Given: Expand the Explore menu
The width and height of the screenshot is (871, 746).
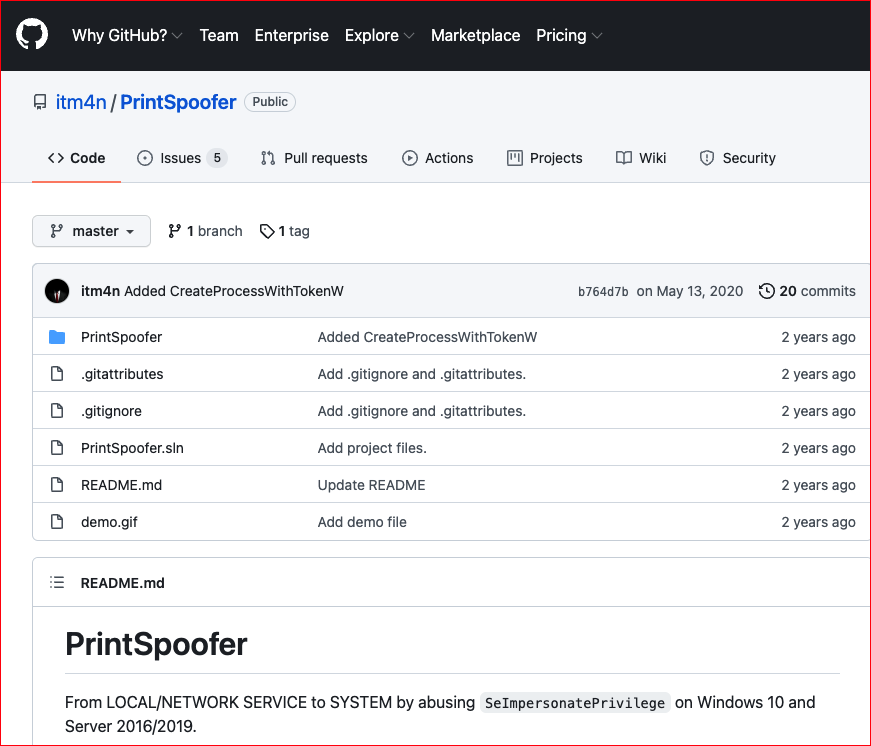Looking at the screenshot, I should click(x=379, y=36).
